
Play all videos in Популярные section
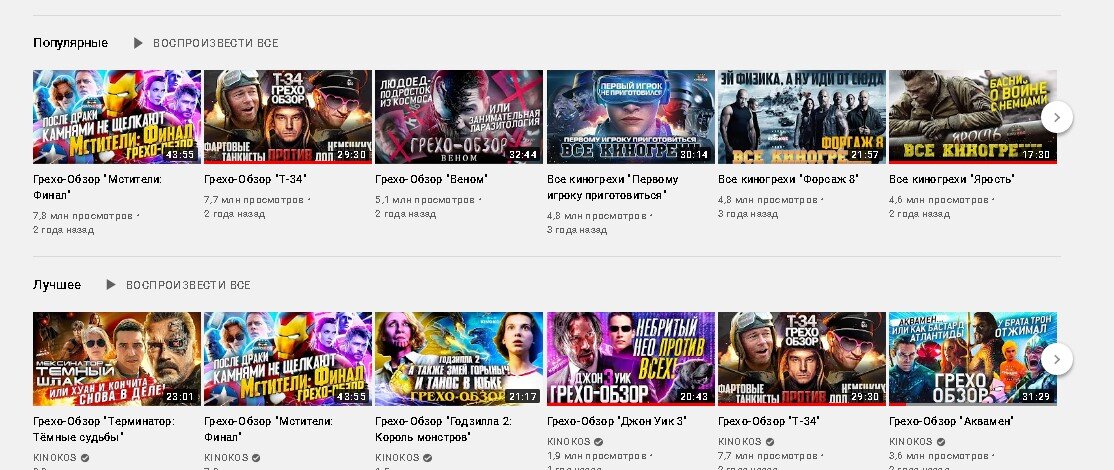215,43
